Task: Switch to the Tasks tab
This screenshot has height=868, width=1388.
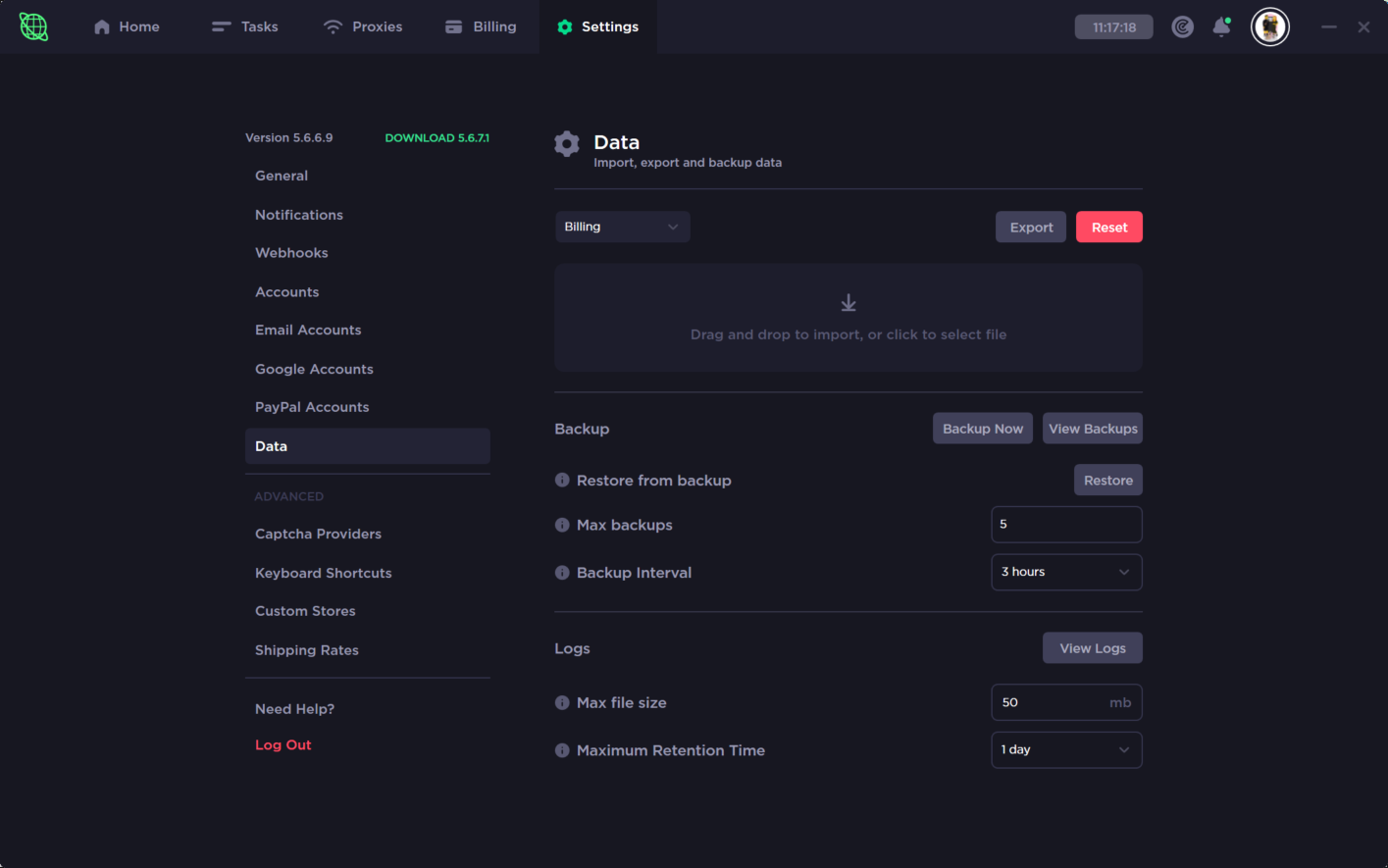Action: 245,26
